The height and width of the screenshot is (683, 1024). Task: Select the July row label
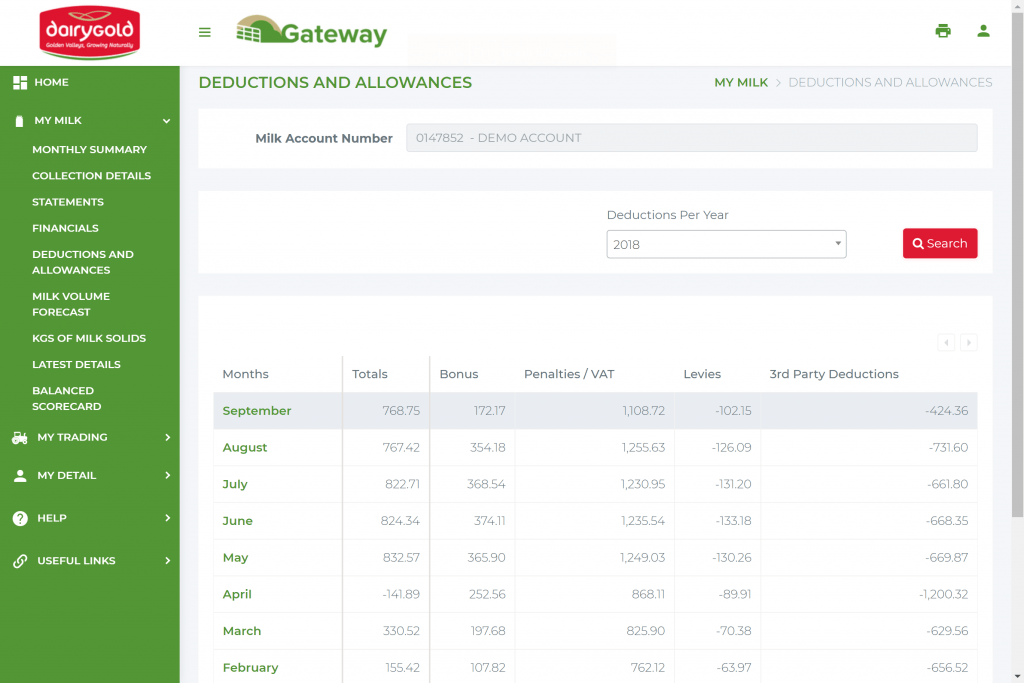click(235, 484)
